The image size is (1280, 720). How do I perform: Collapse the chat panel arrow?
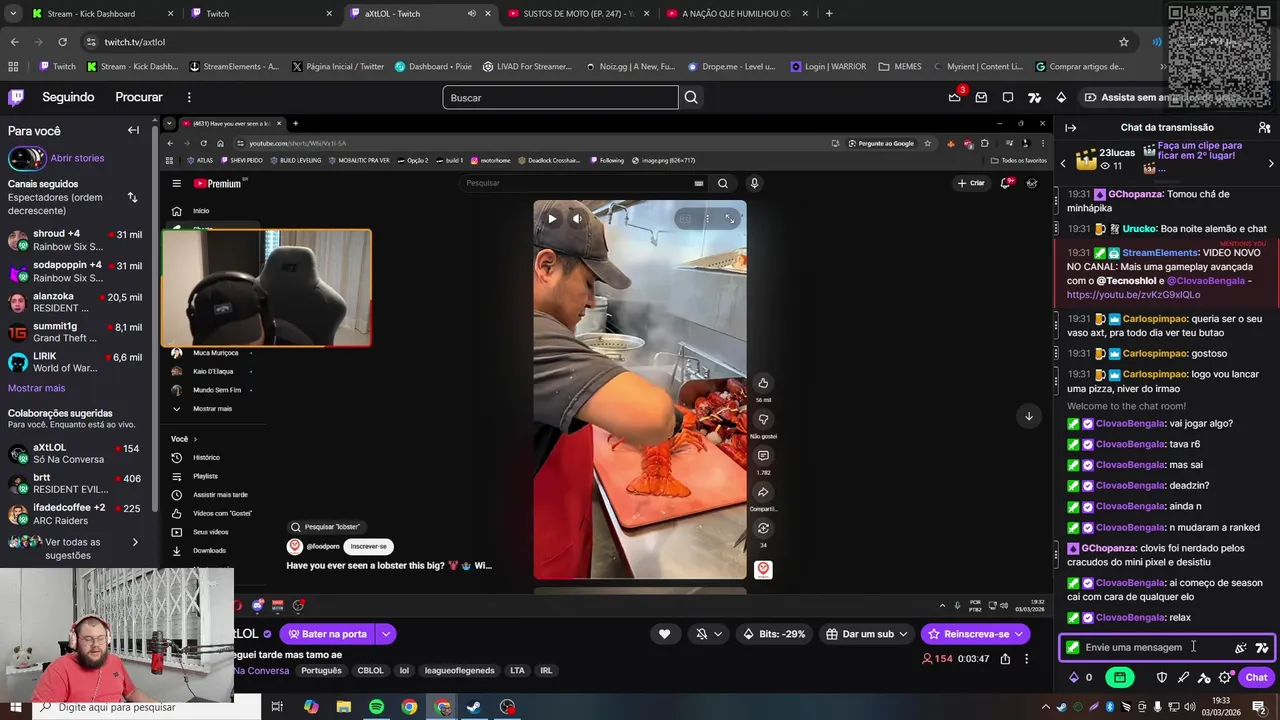click(1070, 127)
